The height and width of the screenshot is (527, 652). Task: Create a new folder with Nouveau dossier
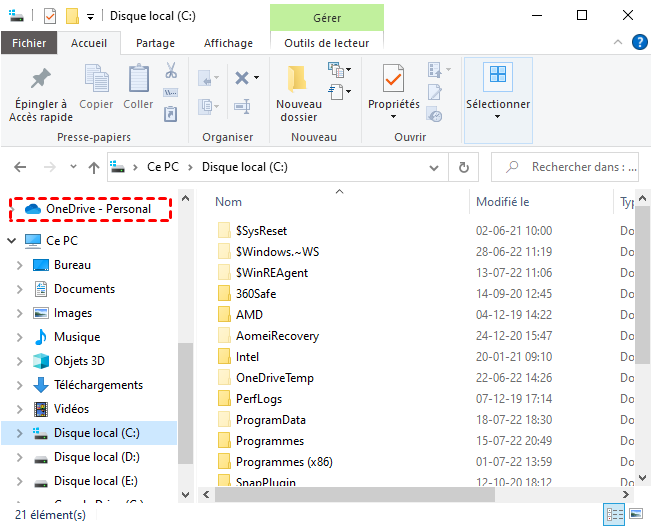coord(299,93)
